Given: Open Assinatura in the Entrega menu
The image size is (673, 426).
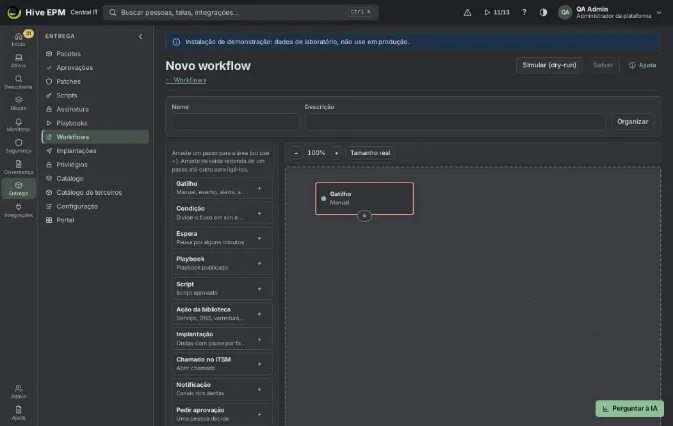Looking at the screenshot, I should (95, 109).
